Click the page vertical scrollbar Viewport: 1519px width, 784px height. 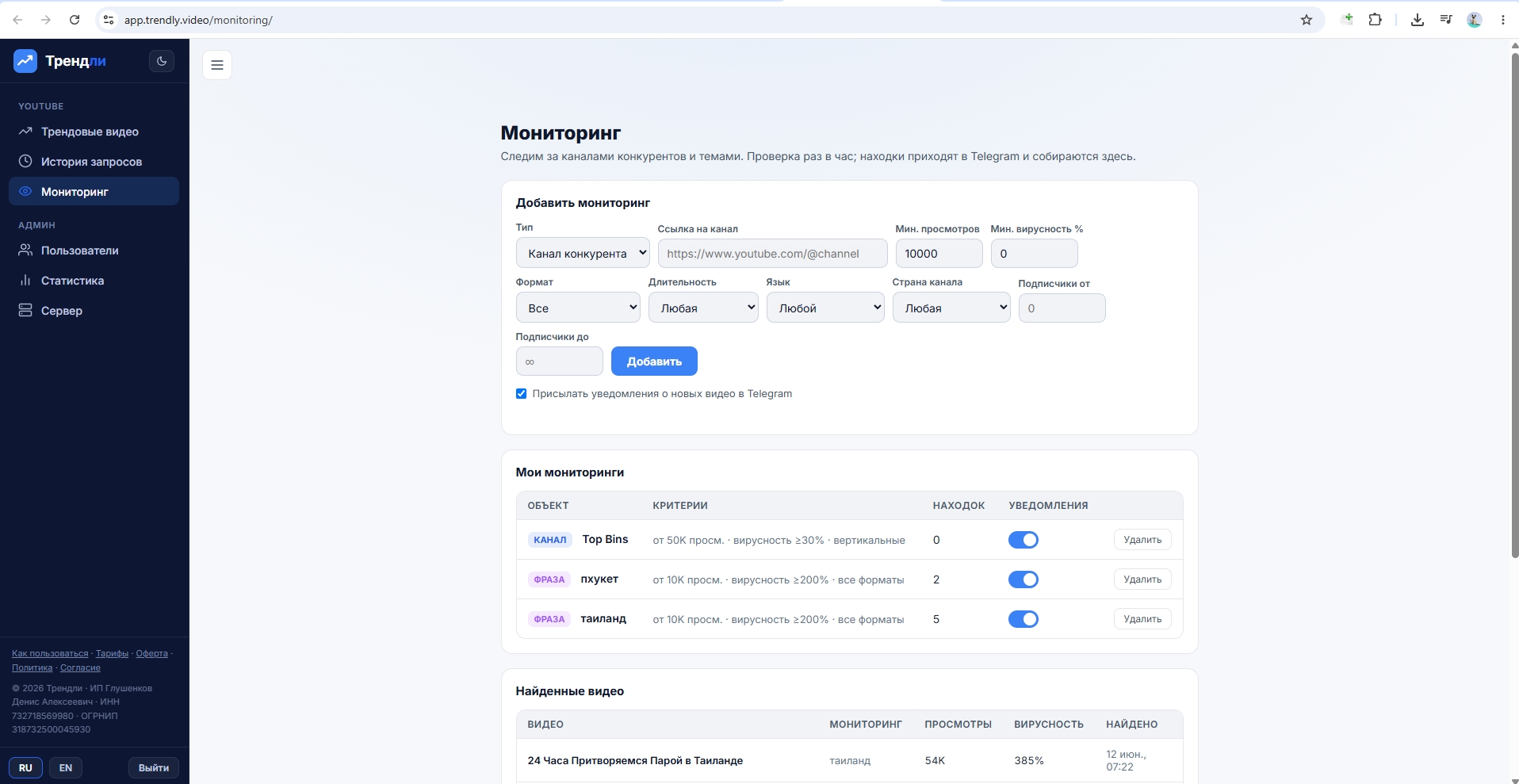point(1515,305)
